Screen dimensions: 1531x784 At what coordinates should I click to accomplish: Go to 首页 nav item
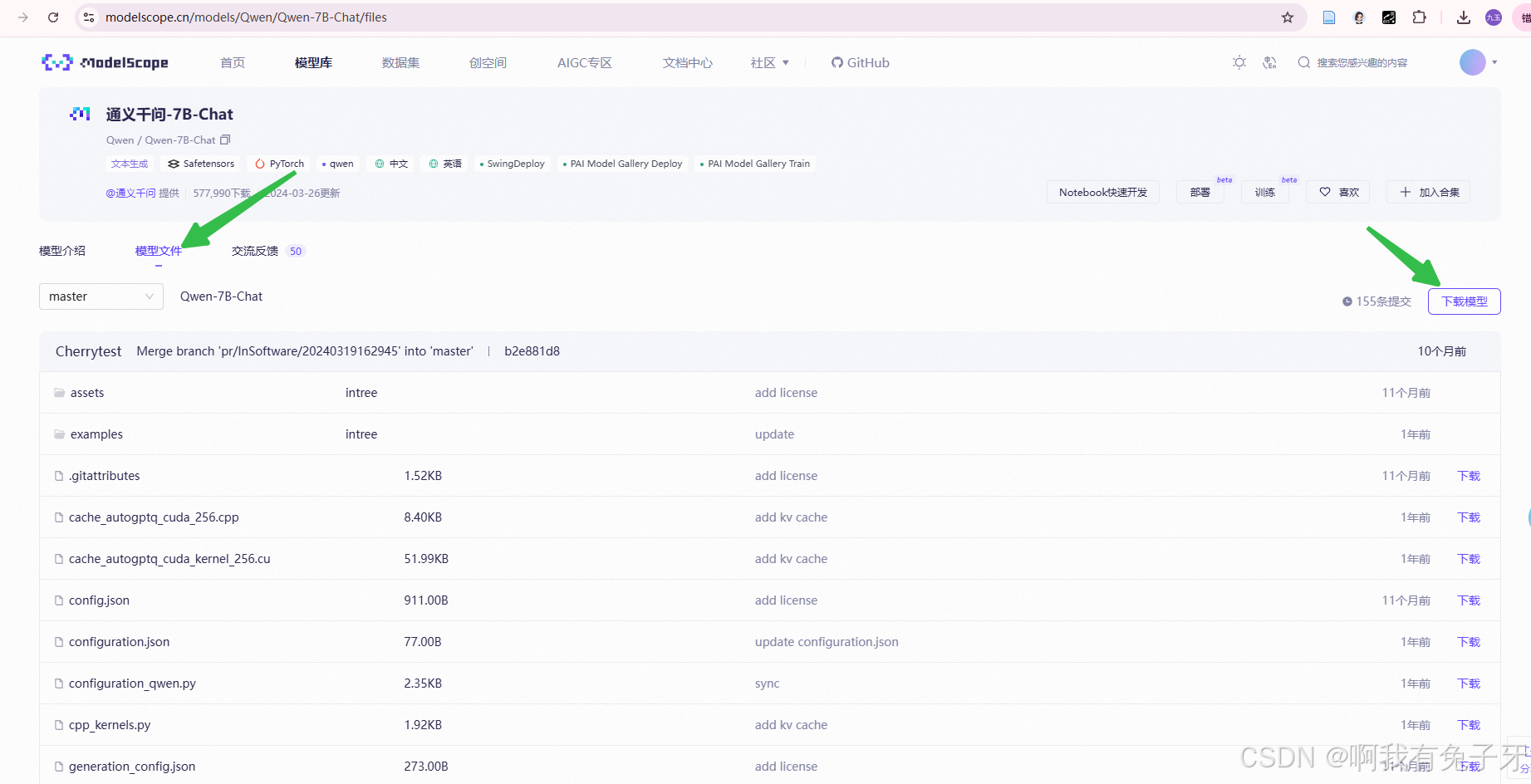click(x=233, y=62)
